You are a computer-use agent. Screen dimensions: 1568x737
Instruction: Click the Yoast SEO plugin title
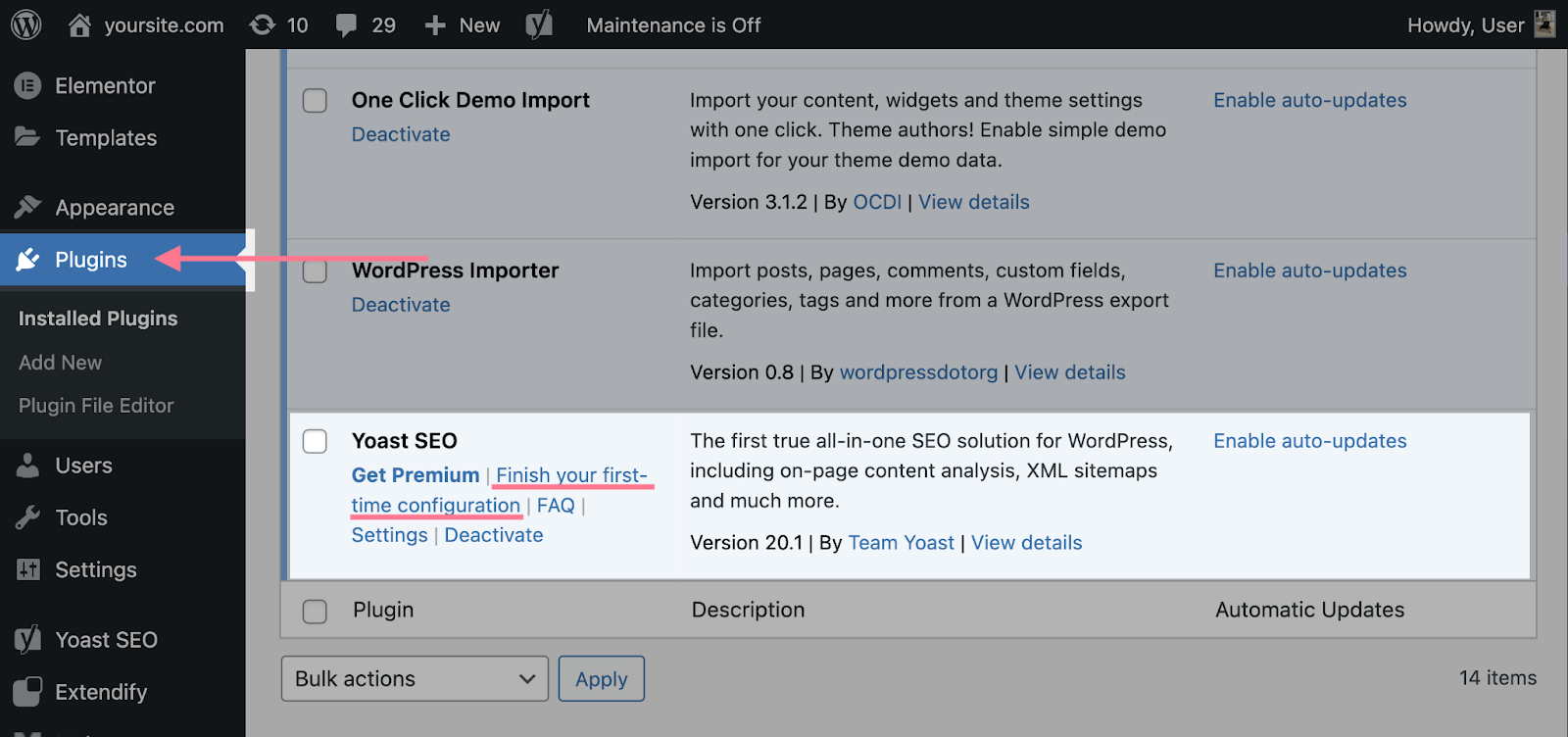coord(405,441)
